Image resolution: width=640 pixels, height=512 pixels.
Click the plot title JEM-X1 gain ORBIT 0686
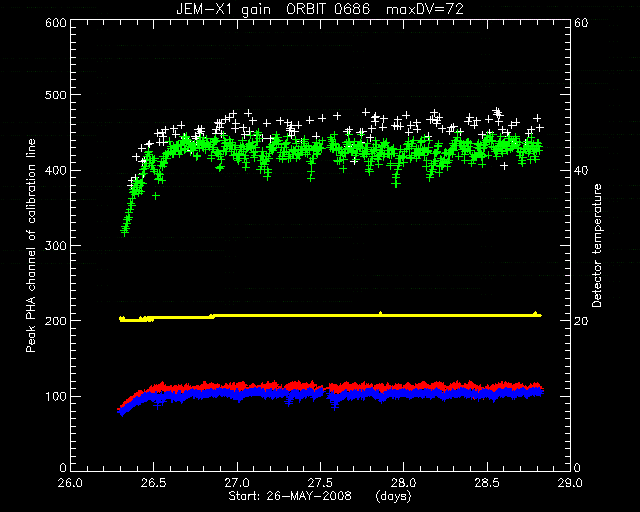tap(273, 9)
